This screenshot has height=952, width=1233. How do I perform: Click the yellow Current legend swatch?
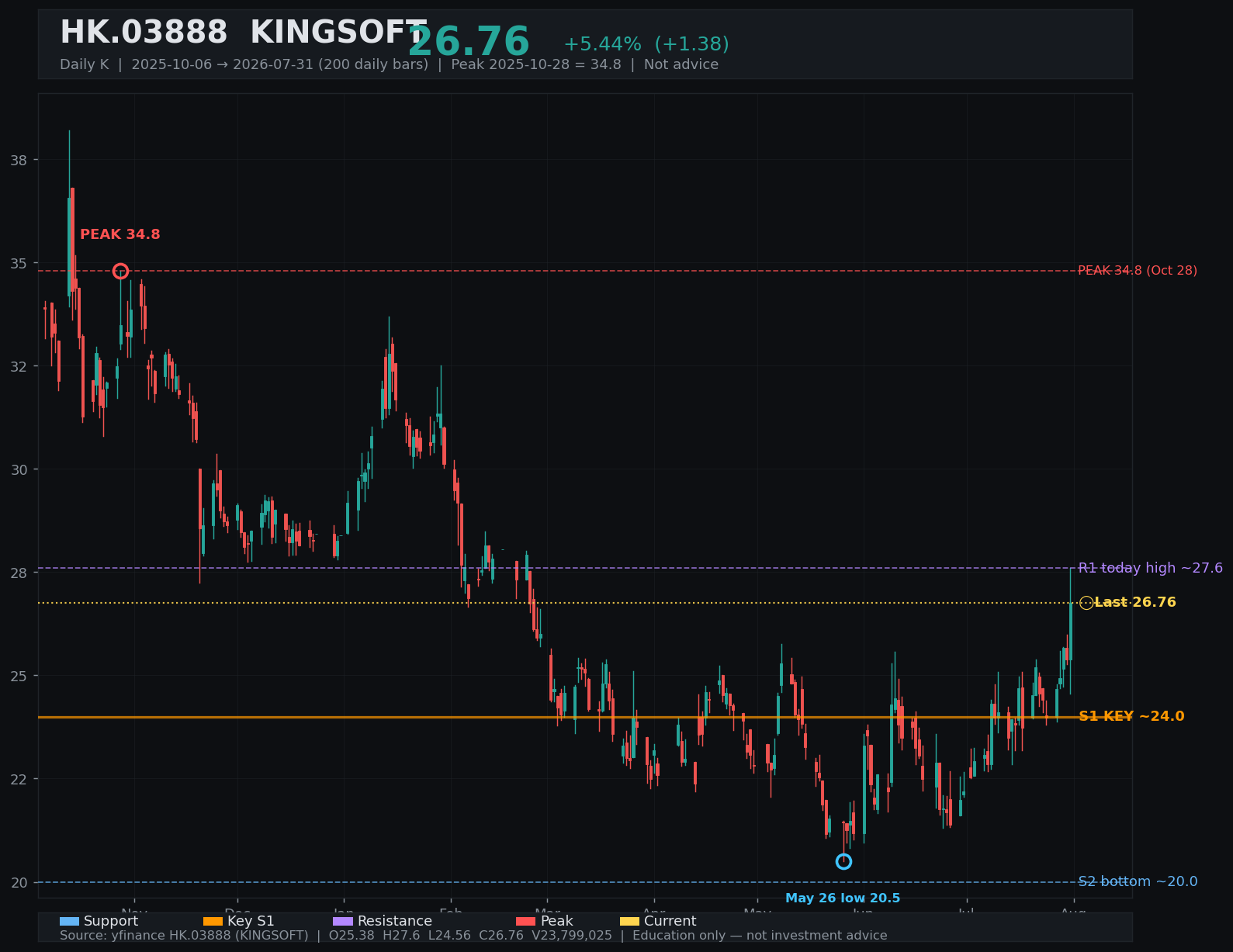(629, 921)
